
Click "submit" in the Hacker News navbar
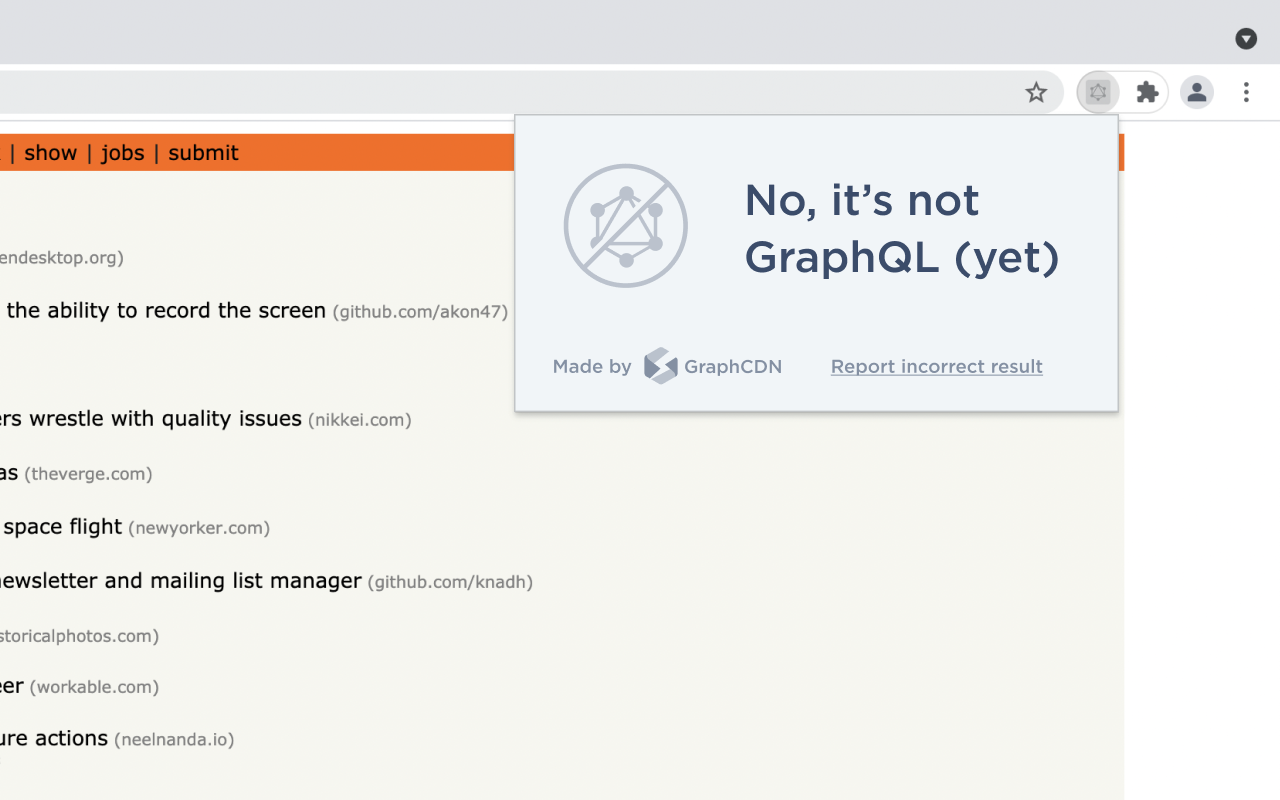point(202,152)
